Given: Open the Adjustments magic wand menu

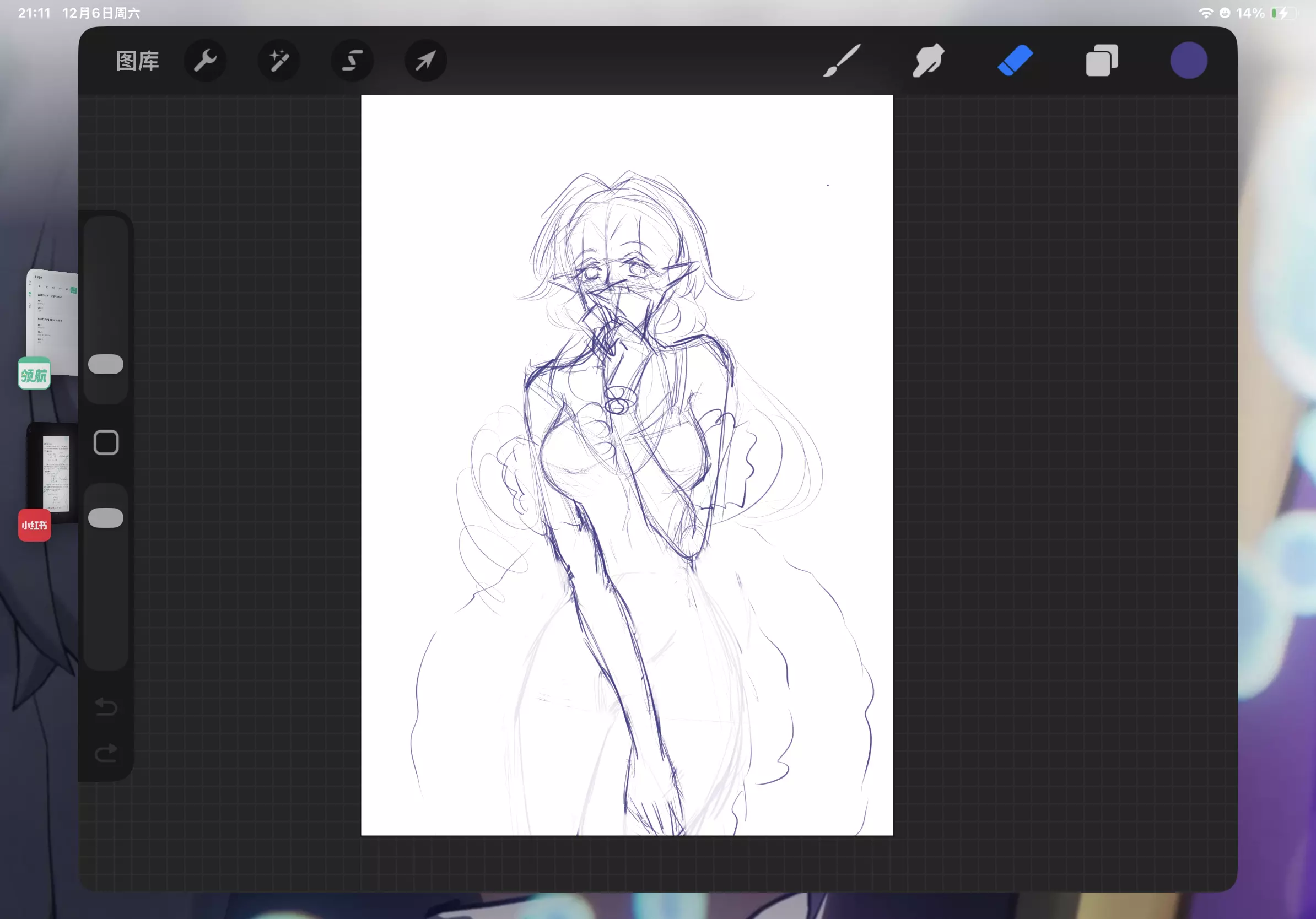Looking at the screenshot, I should 279,61.
